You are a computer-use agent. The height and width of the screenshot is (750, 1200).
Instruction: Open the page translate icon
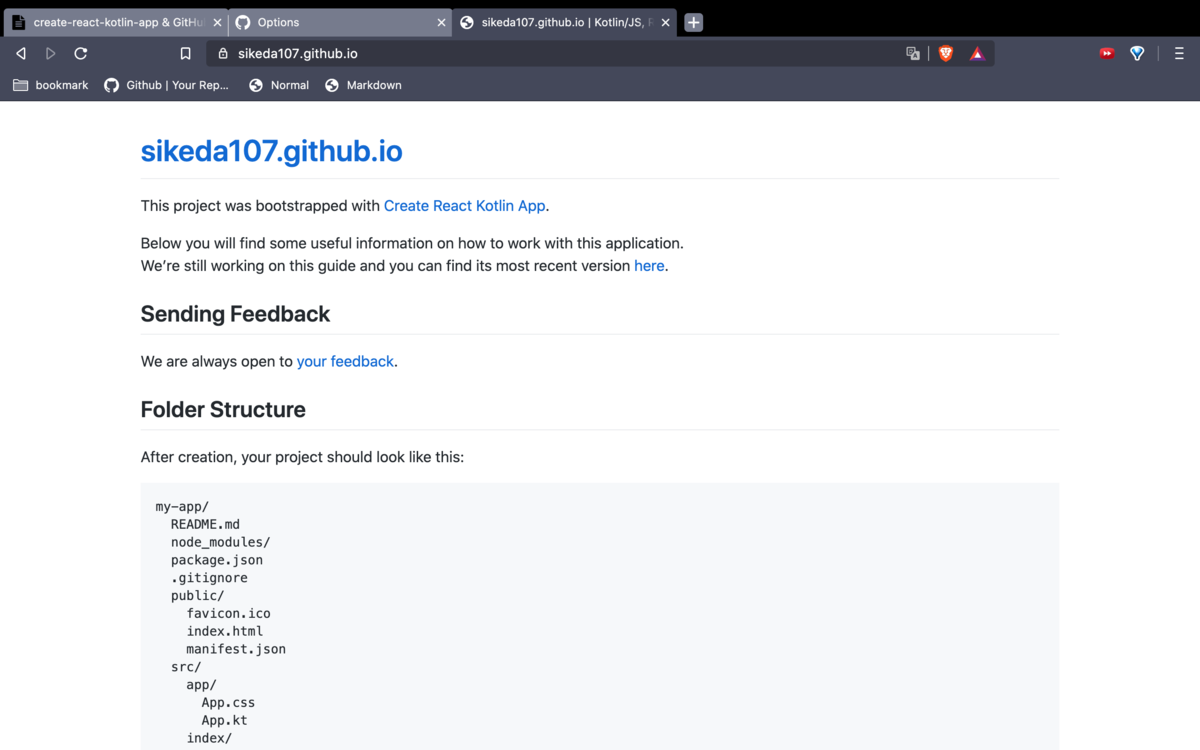click(912, 53)
